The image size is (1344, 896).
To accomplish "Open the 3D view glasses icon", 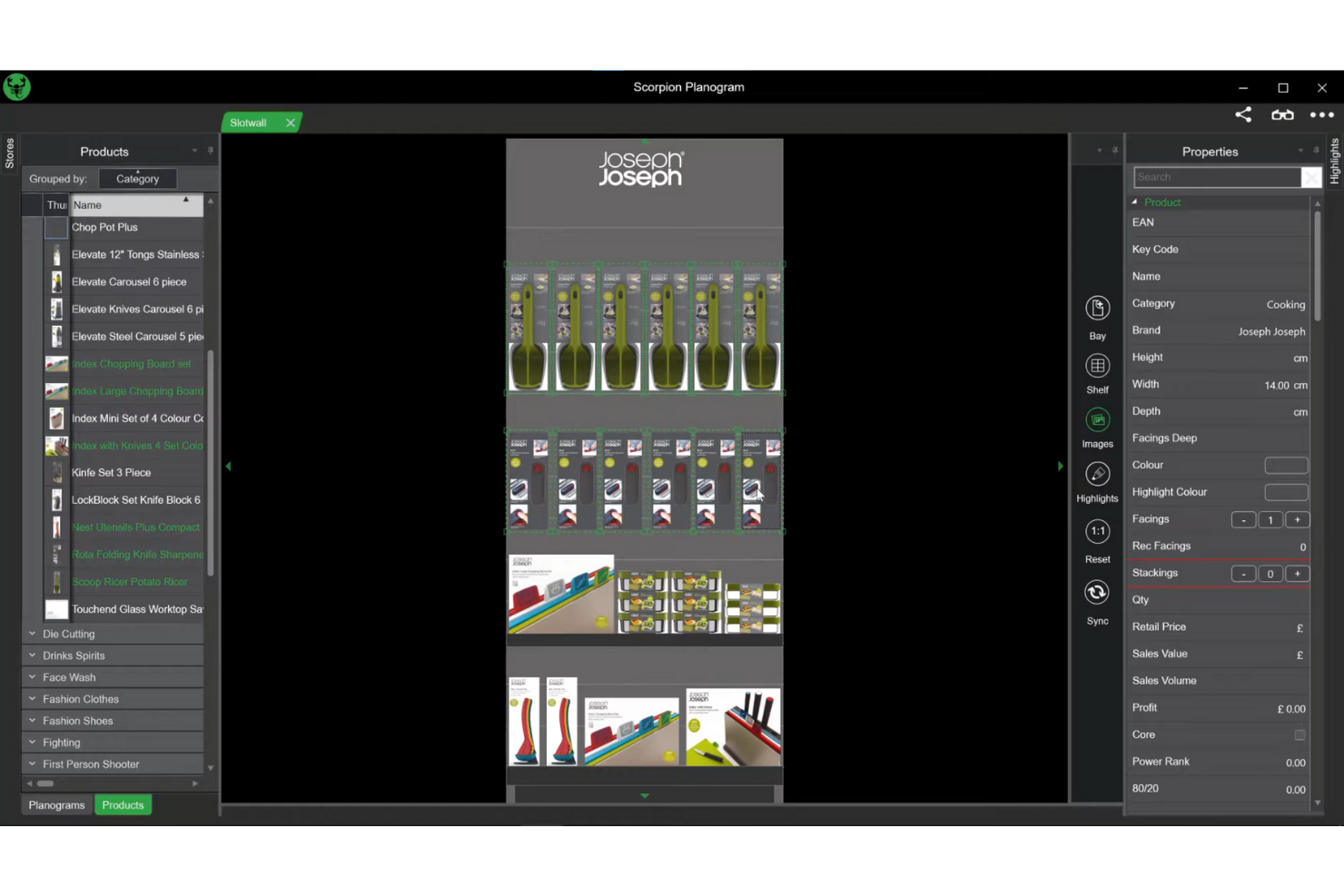I will (1281, 114).
